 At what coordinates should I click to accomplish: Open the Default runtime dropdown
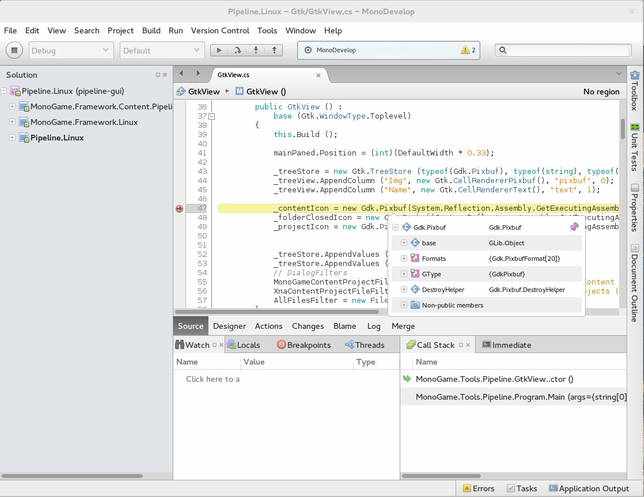pyautogui.click(x=161, y=51)
